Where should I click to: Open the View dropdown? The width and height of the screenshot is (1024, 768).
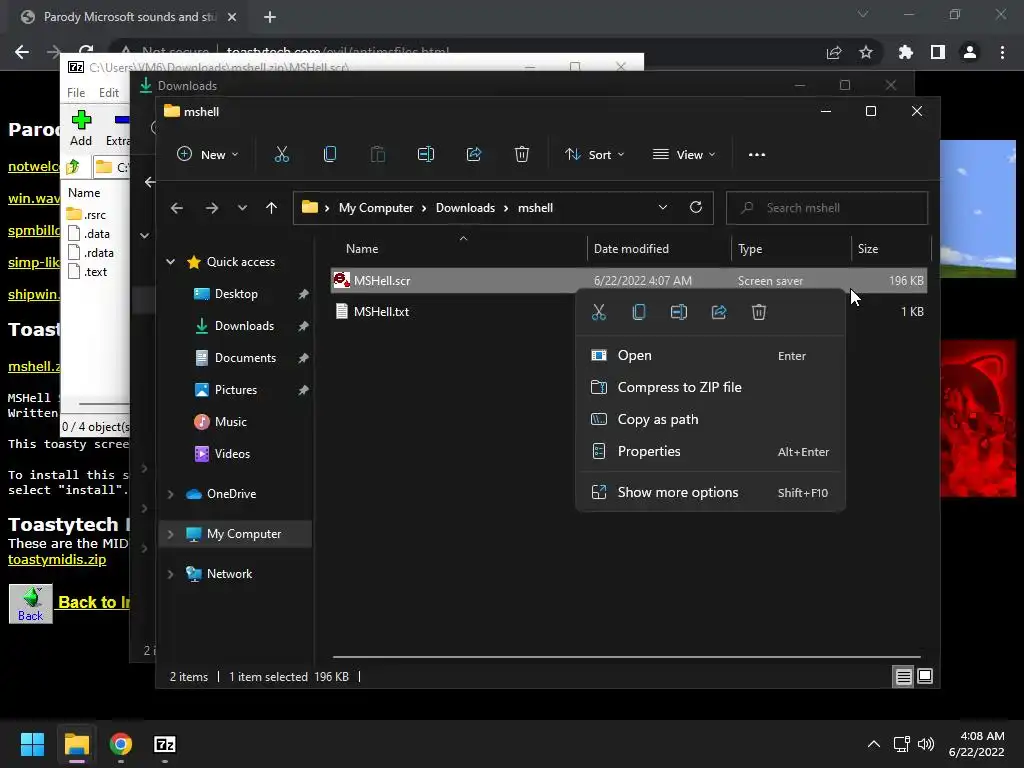point(684,155)
